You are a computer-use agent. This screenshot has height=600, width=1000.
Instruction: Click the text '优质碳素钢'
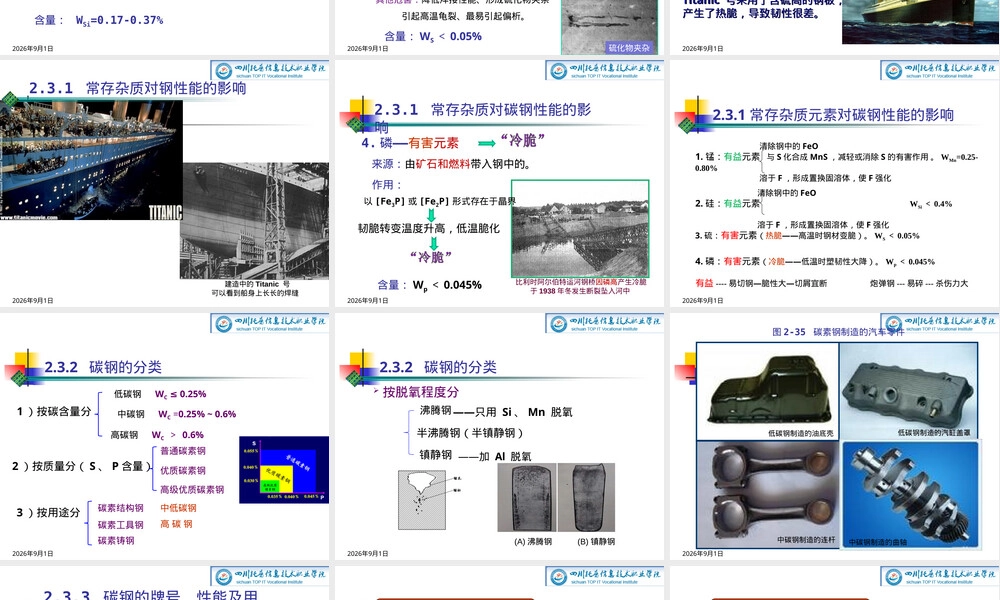183,471
